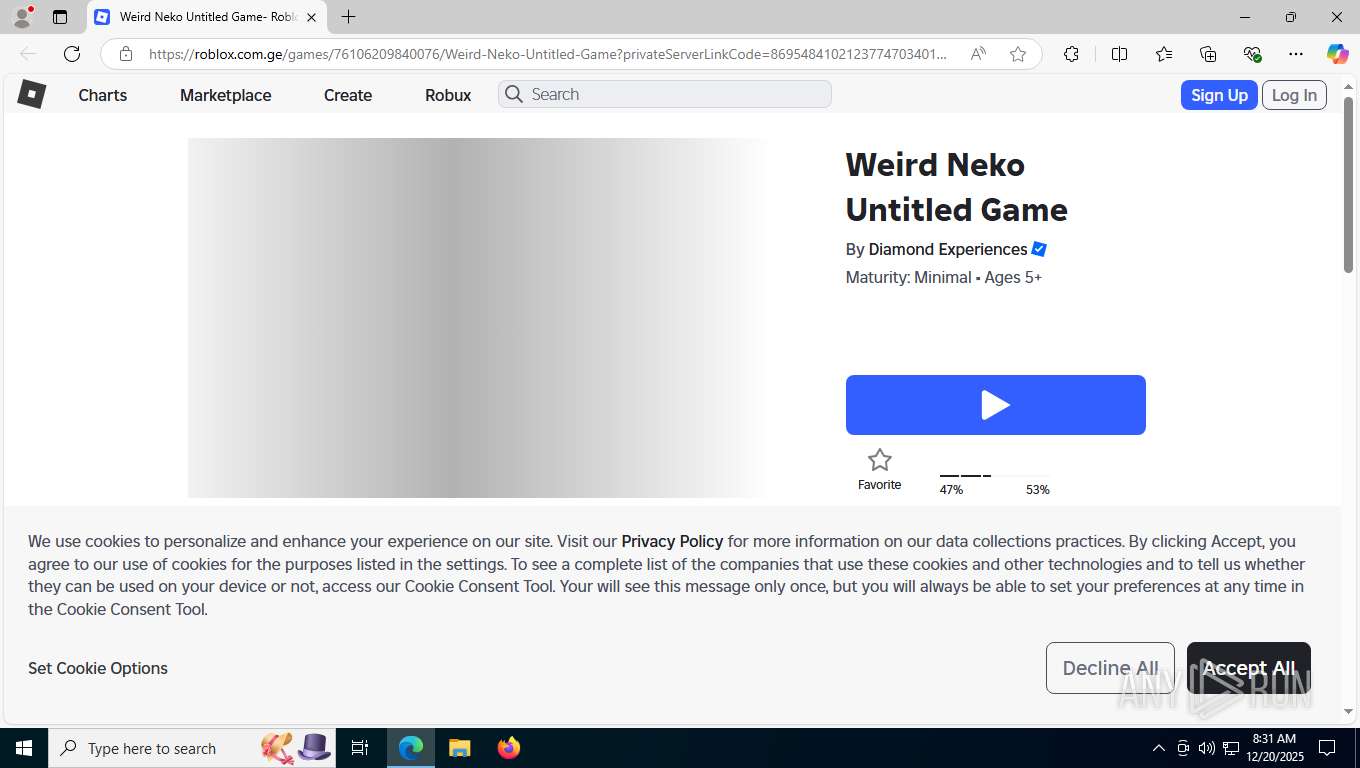Switch to Microsoft Edge on the taskbar
Screen dimensions: 1360x768
pos(411,748)
